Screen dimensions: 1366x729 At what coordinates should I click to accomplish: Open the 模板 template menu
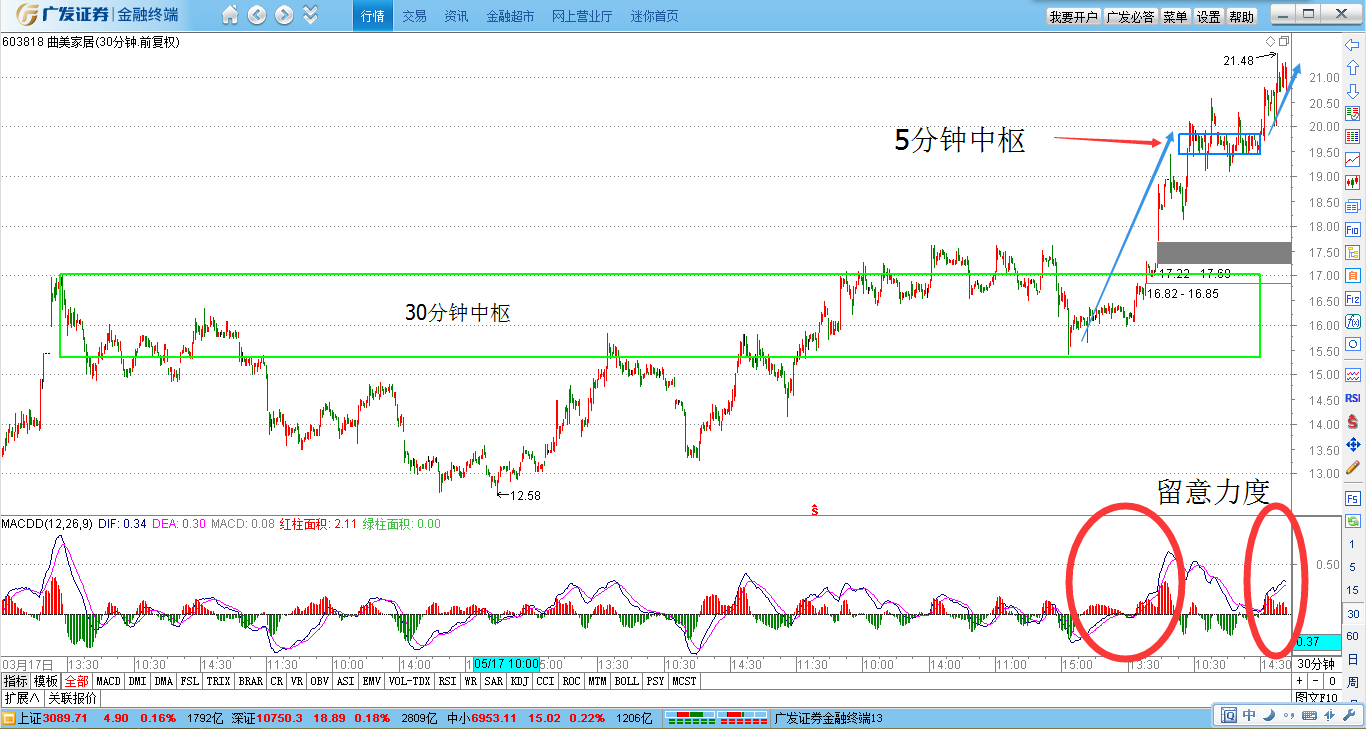coord(47,681)
